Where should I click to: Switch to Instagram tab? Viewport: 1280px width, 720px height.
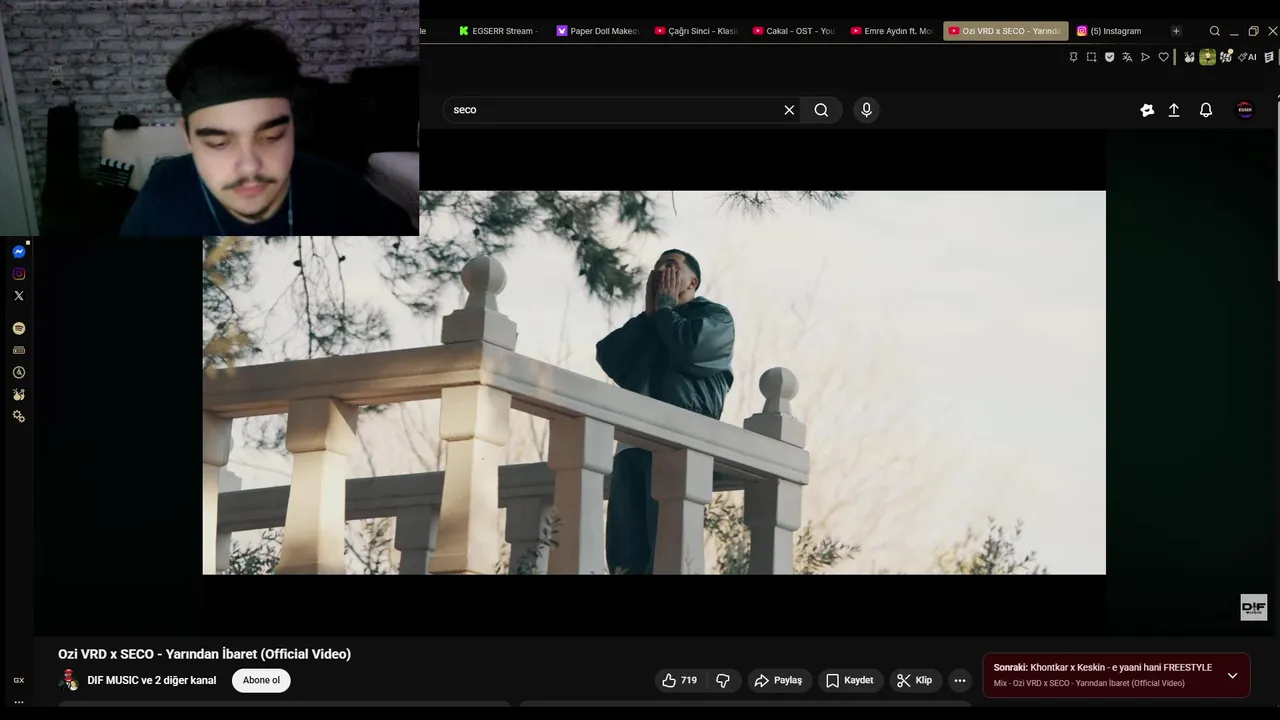tap(1114, 31)
